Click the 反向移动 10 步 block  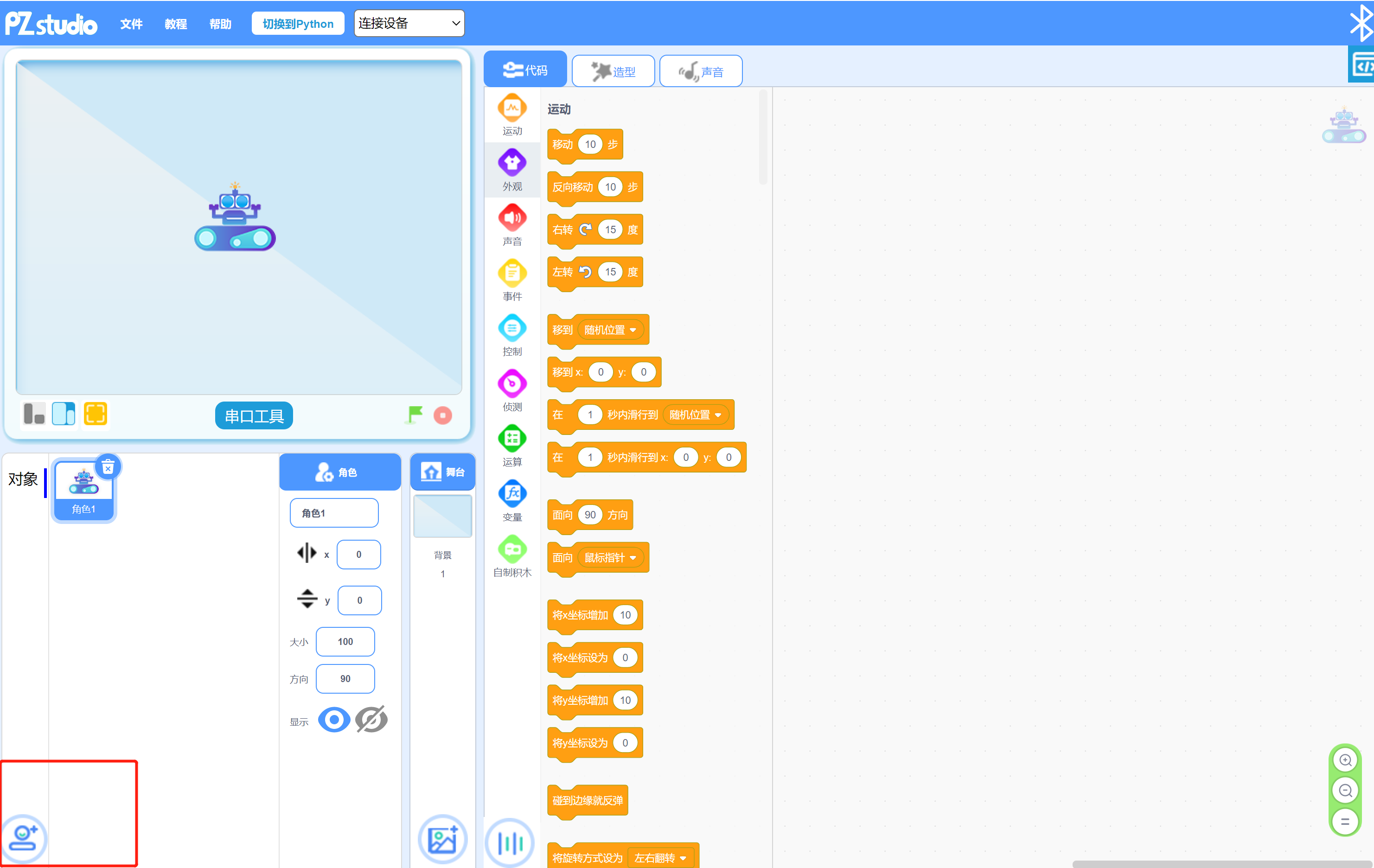pos(594,187)
